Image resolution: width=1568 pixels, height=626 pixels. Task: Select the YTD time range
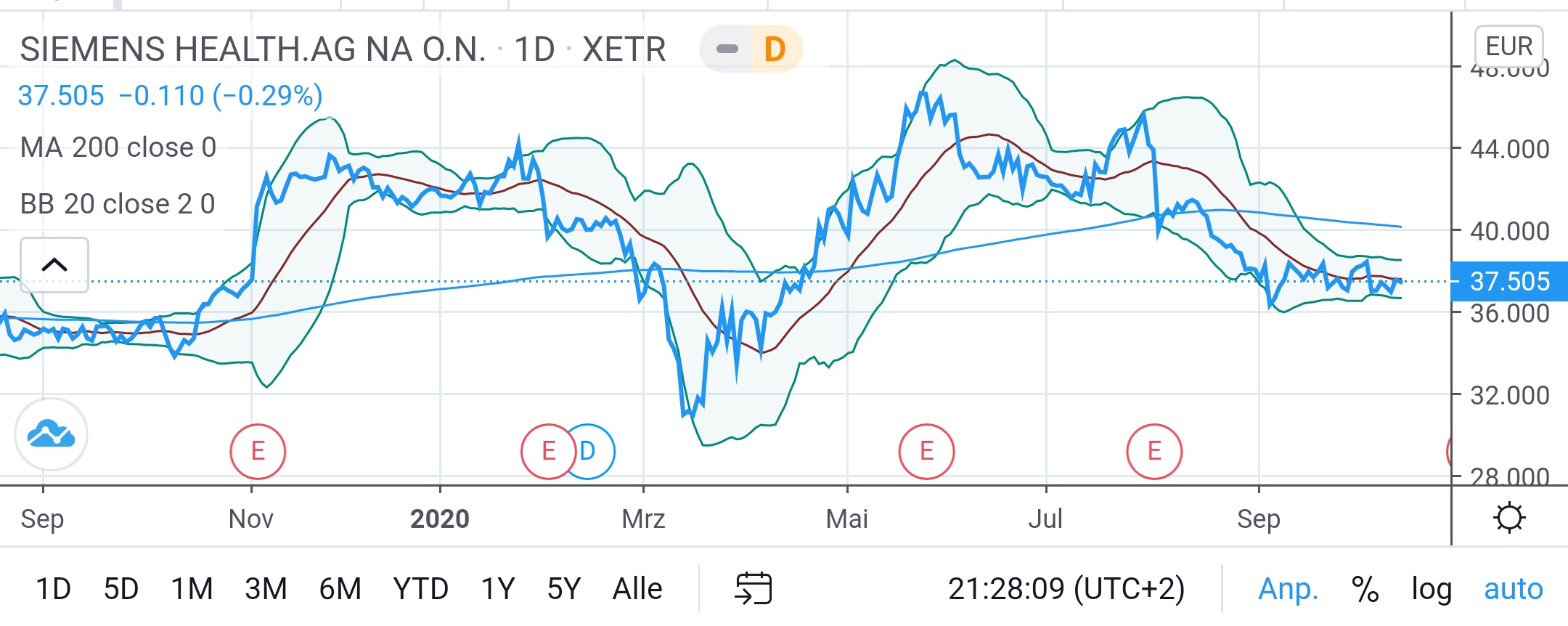[420, 589]
